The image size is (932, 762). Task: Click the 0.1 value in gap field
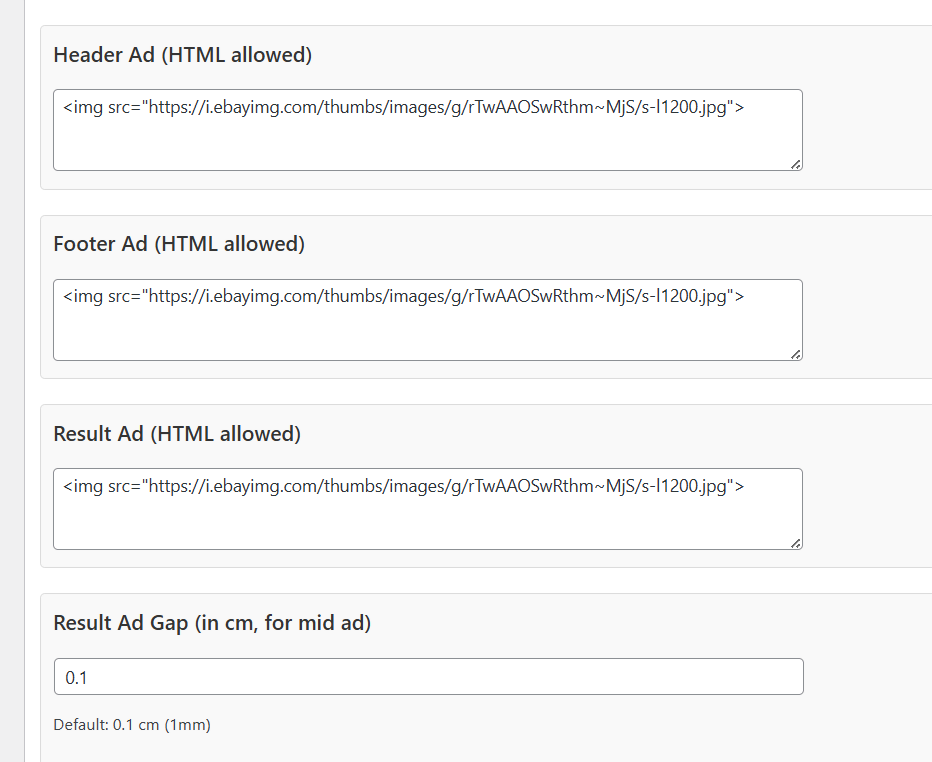click(x=77, y=678)
